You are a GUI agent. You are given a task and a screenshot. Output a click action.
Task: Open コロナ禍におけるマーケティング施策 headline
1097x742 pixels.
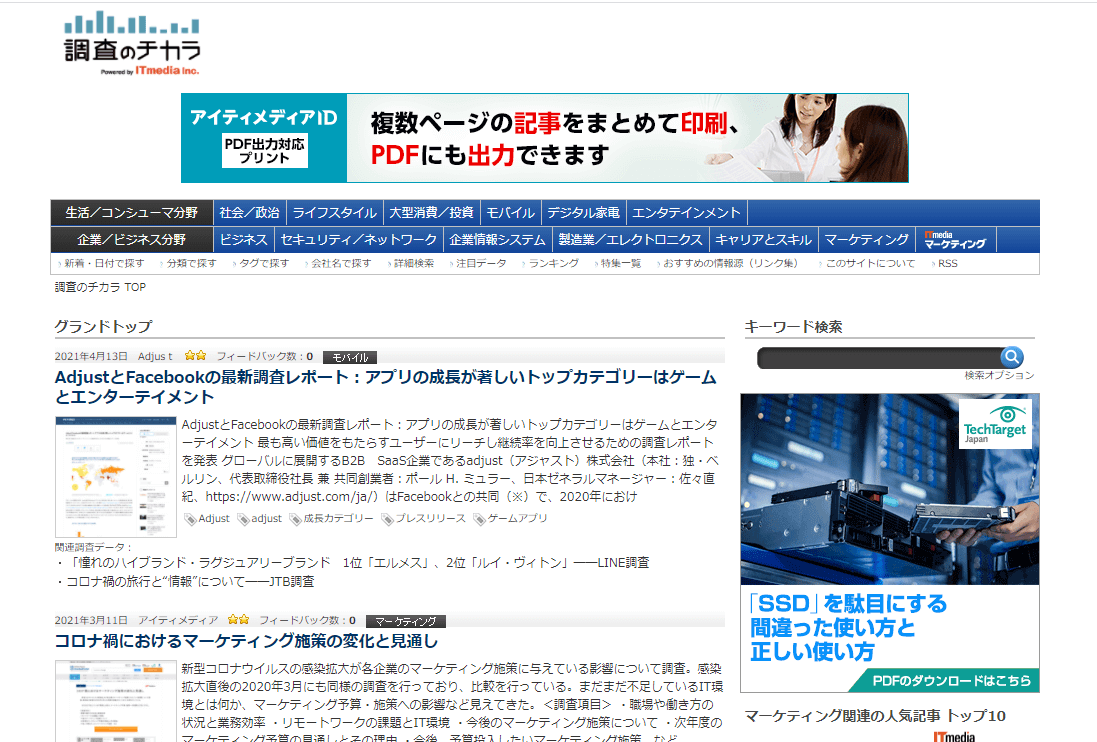coord(246,641)
